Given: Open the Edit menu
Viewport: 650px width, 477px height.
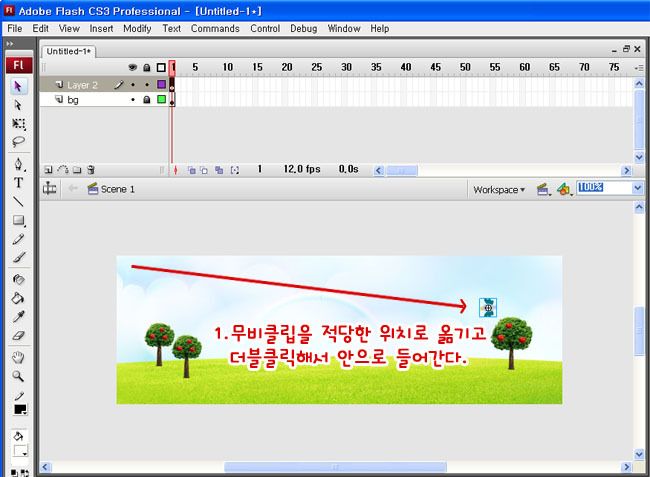Looking at the screenshot, I should tap(40, 29).
